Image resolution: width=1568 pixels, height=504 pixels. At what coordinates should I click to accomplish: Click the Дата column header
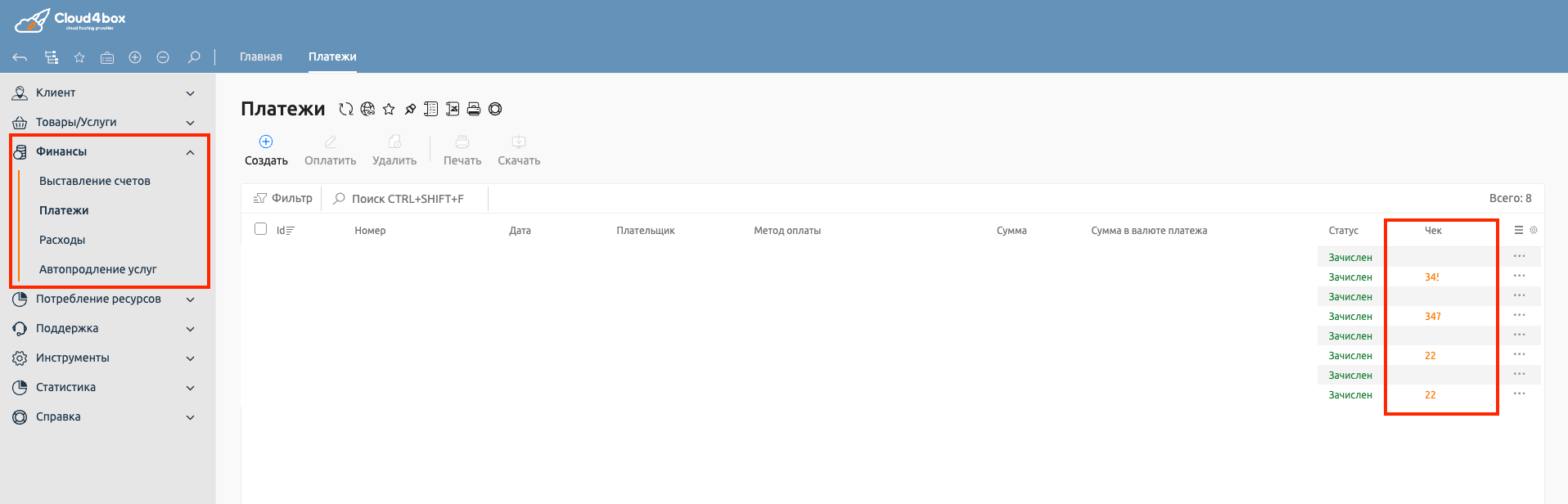pos(520,231)
